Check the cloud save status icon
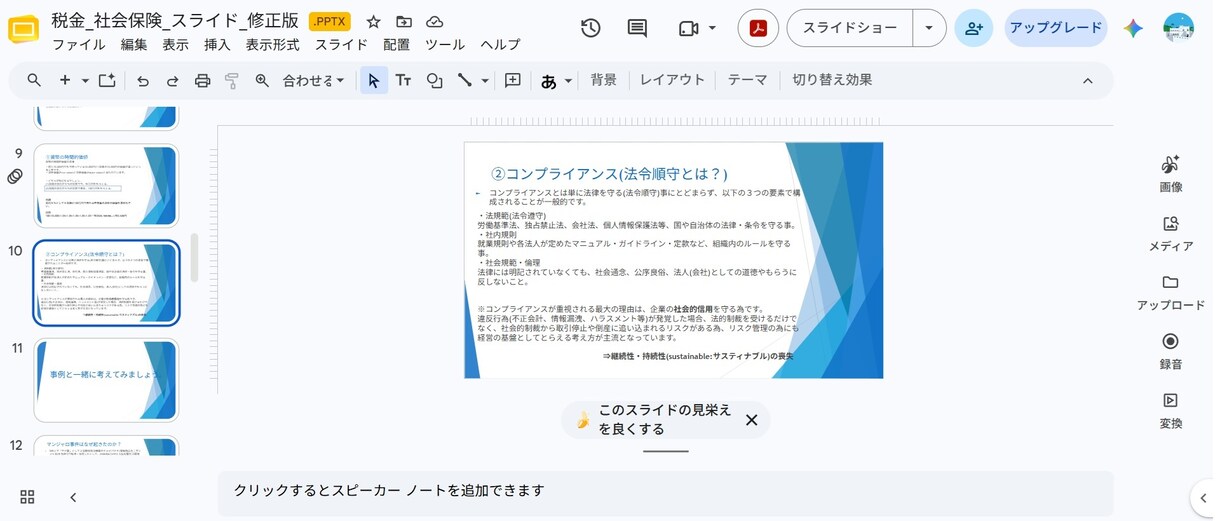This screenshot has height=521, width=1220. (434, 22)
